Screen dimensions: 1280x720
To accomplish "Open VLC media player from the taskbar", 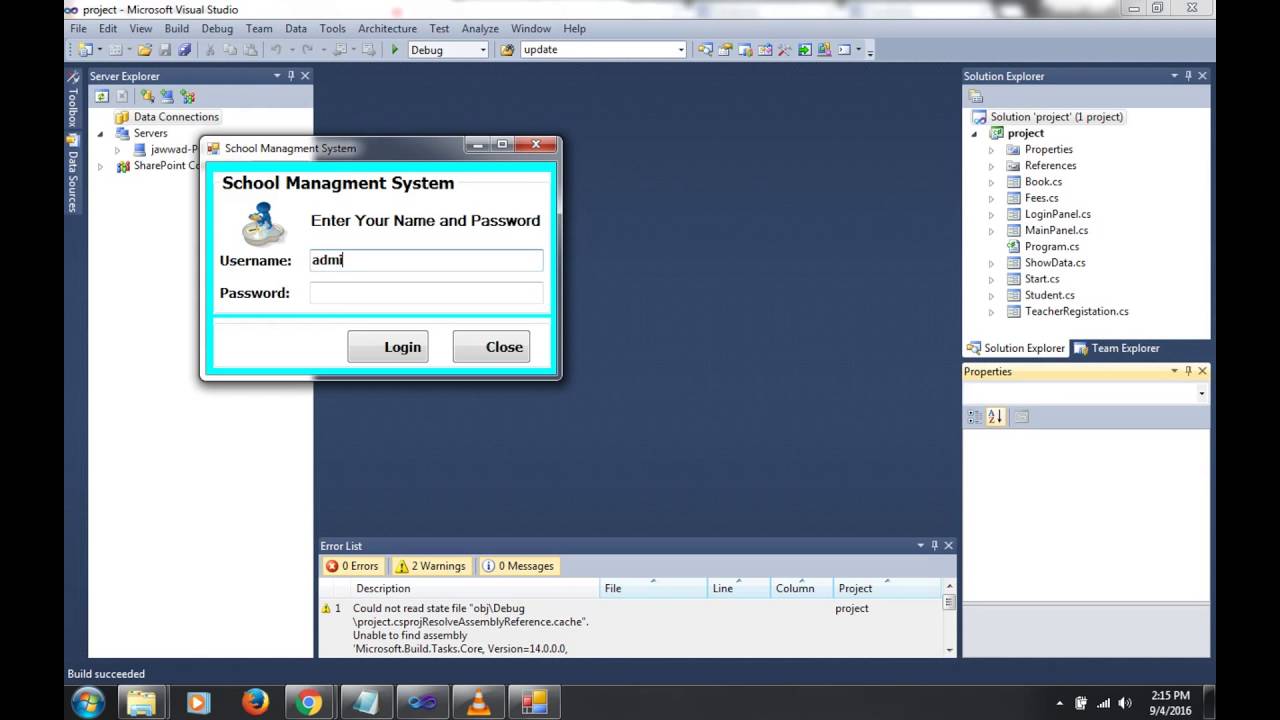I will point(479,703).
